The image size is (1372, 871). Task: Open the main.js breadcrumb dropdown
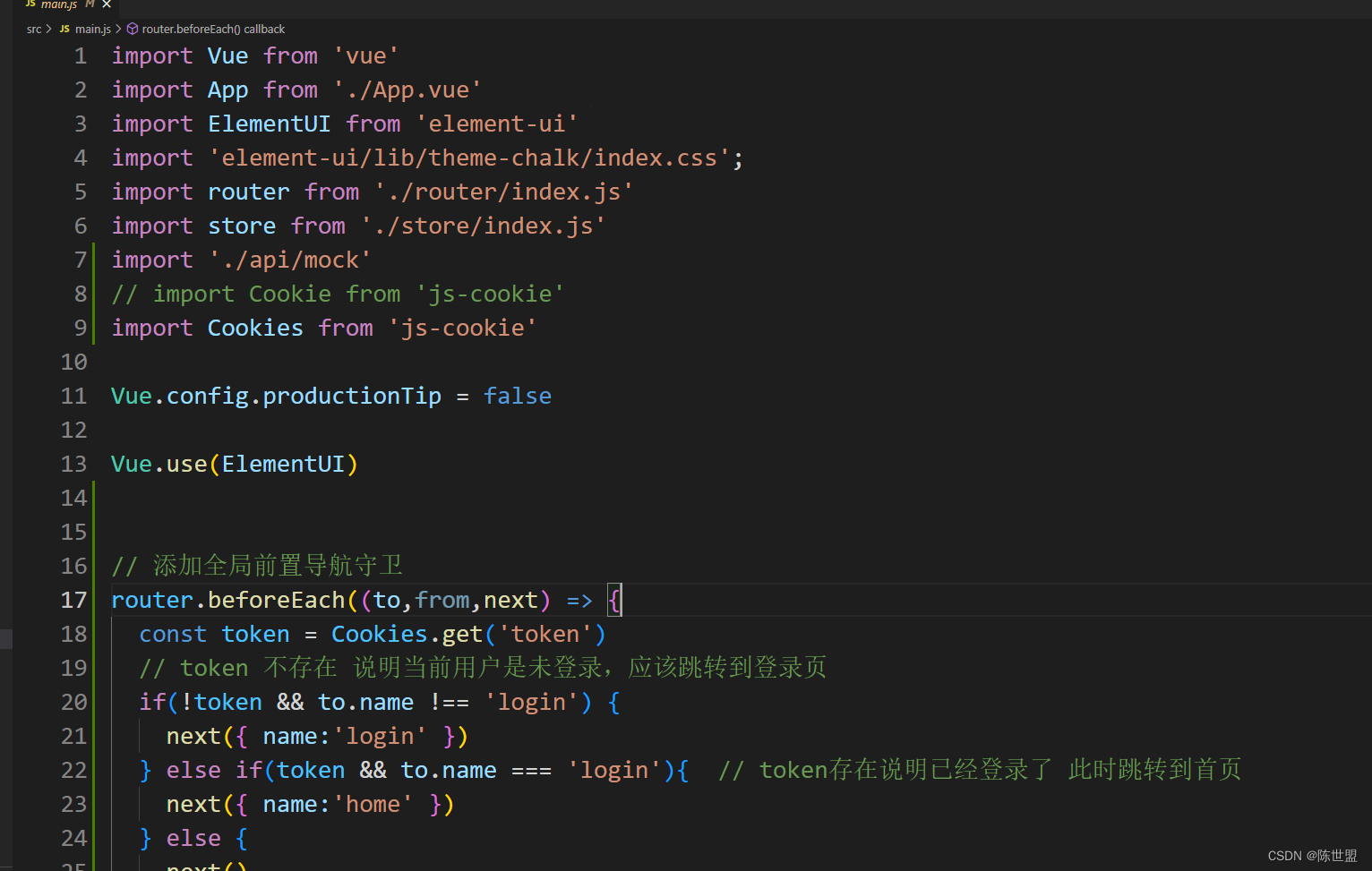[x=94, y=29]
